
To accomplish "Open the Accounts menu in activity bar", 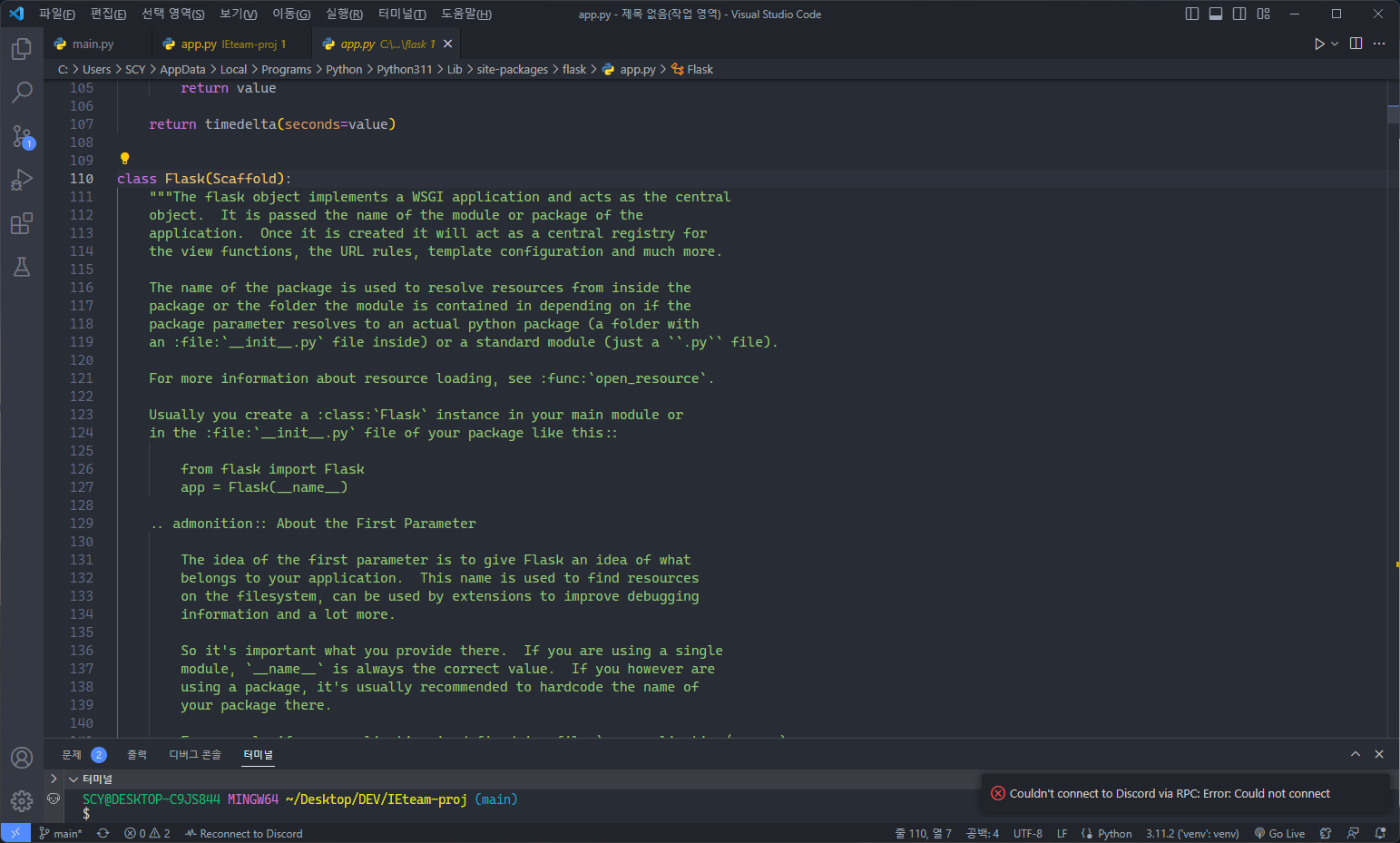I will click(22, 758).
